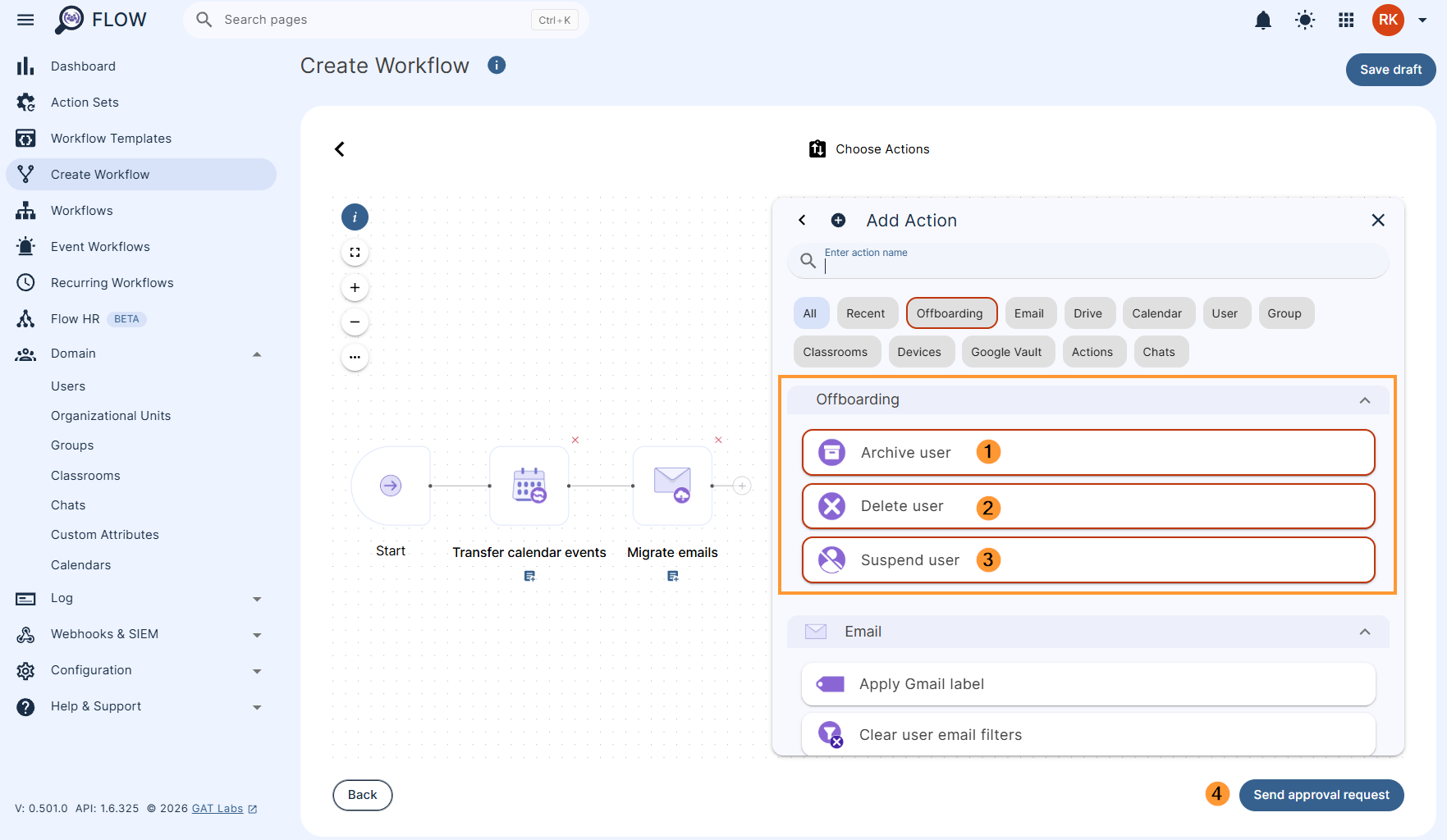Click the FLOW logo
Image resolution: width=1447 pixels, height=840 pixels.
[x=100, y=20]
